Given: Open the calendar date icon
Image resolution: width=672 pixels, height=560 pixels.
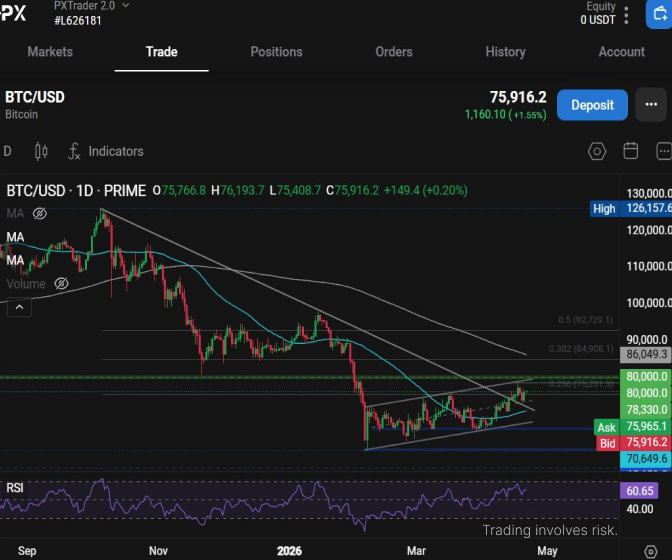Looking at the screenshot, I should point(630,151).
